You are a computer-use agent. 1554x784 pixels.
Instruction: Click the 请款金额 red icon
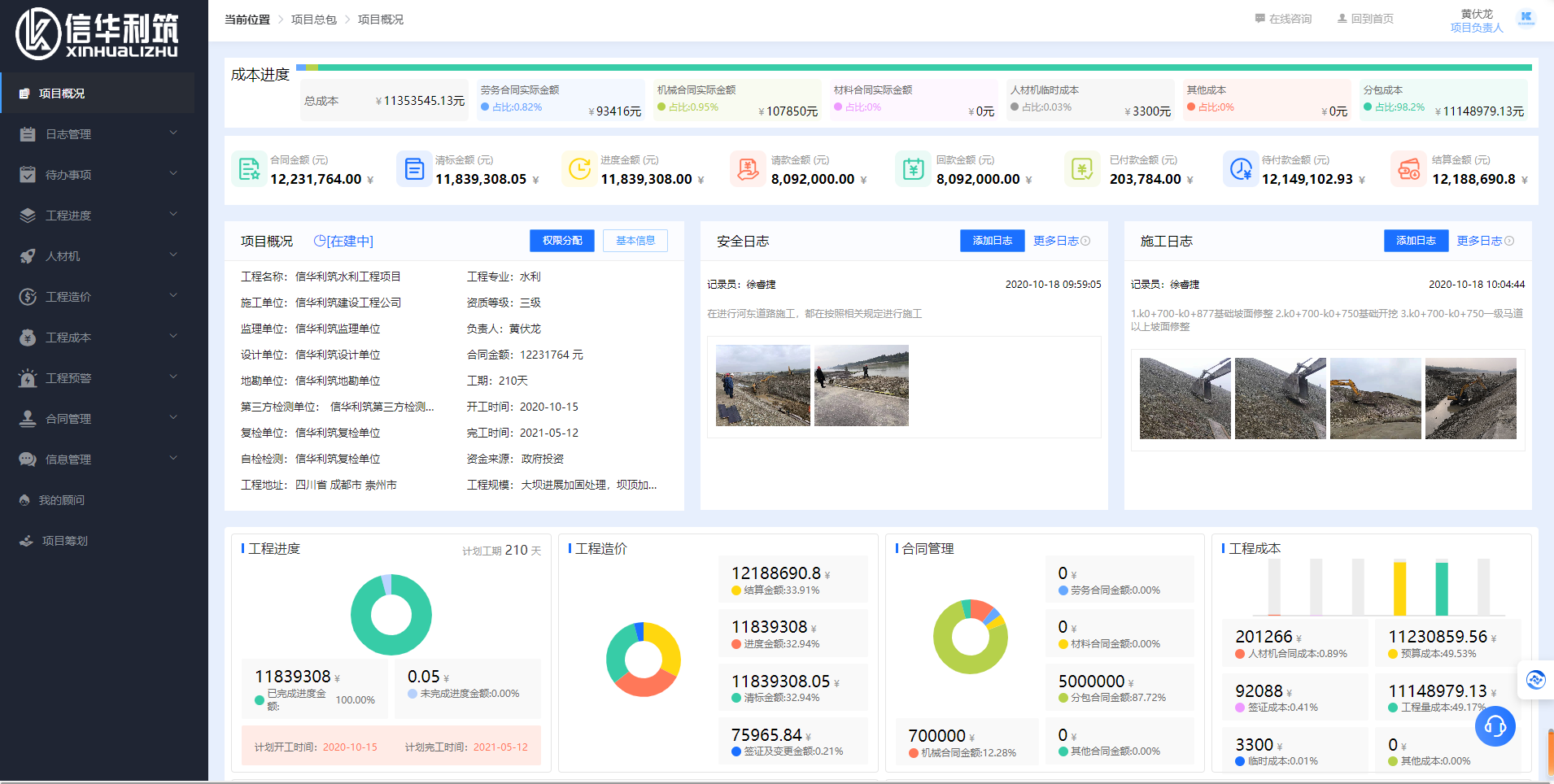pyautogui.click(x=747, y=169)
